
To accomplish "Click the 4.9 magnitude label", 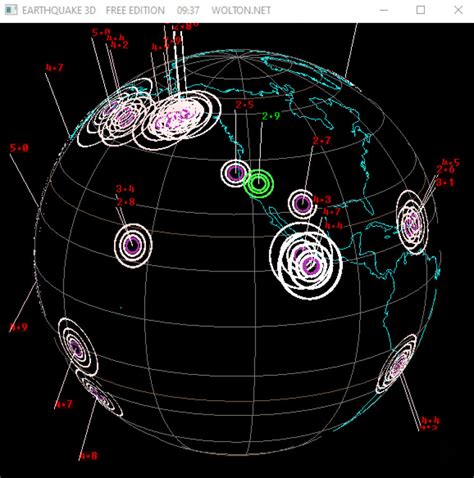I will click(19, 327).
